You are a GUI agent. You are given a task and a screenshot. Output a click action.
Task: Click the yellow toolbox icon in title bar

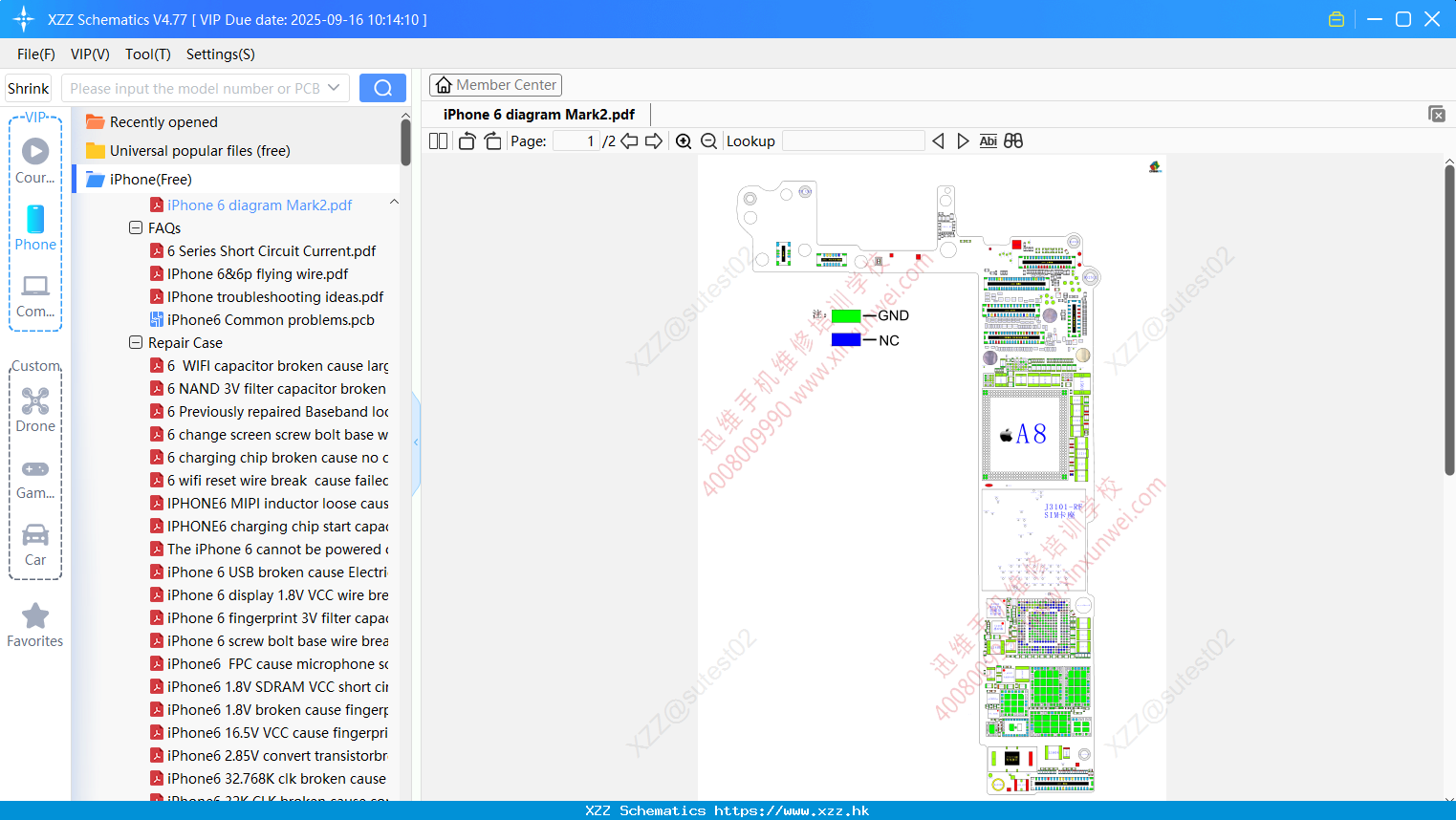coord(1336,19)
